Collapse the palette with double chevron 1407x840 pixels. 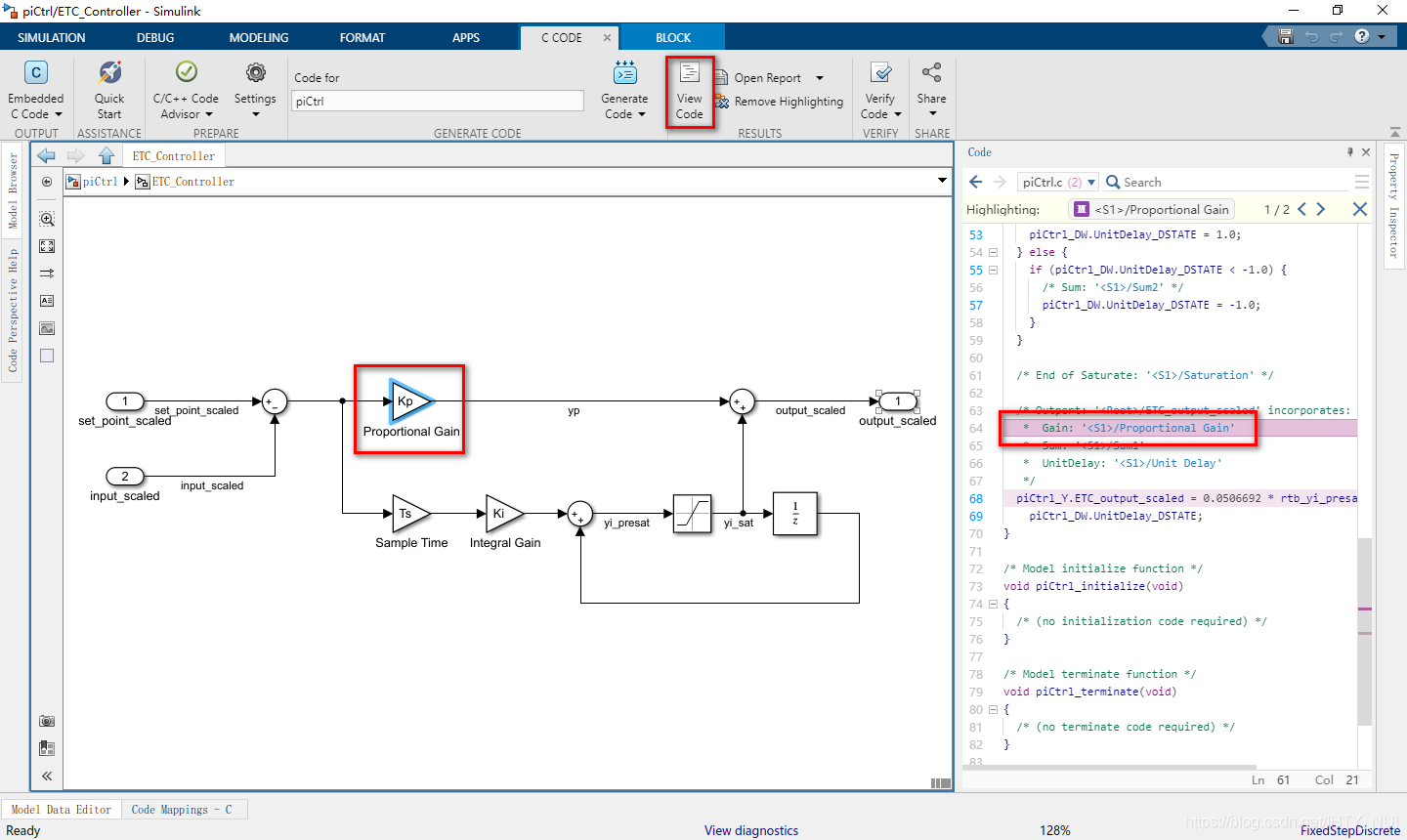click(x=47, y=776)
